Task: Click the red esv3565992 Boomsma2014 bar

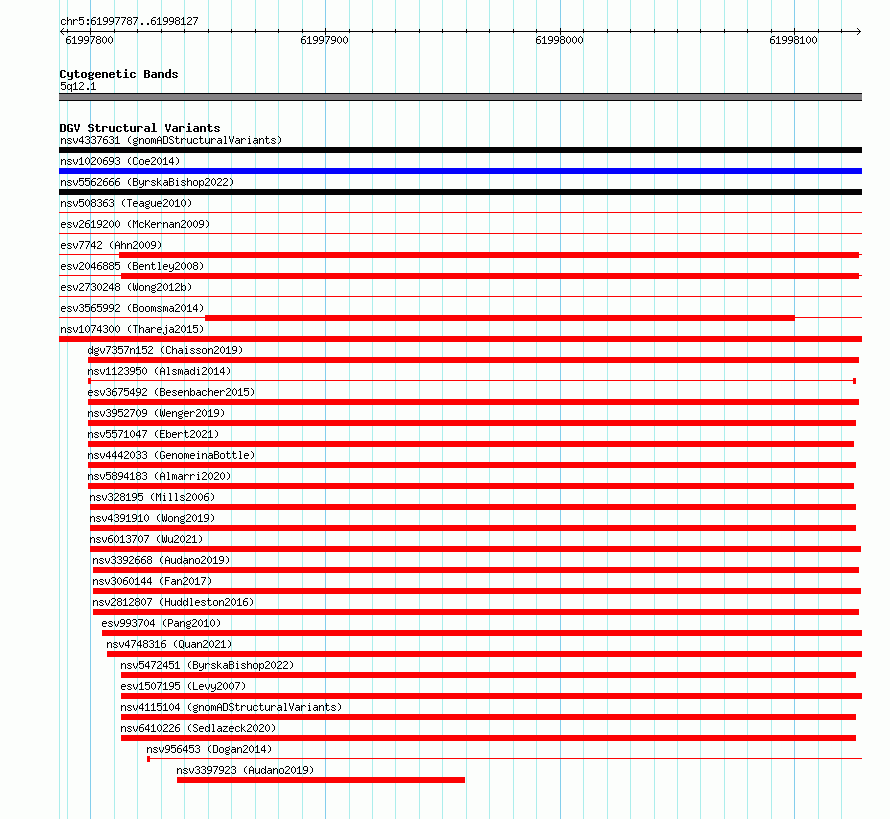Action: [x=499, y=318]
